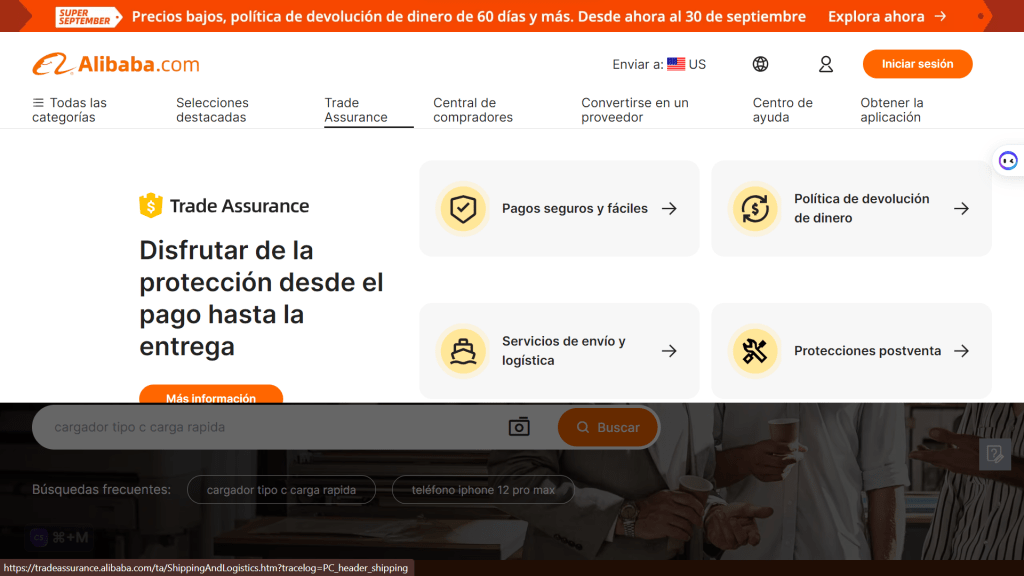Click the banner promotion text about Precios bajos
The width and height of the screenshot is (1024, 576).
(x=469, y=16)
